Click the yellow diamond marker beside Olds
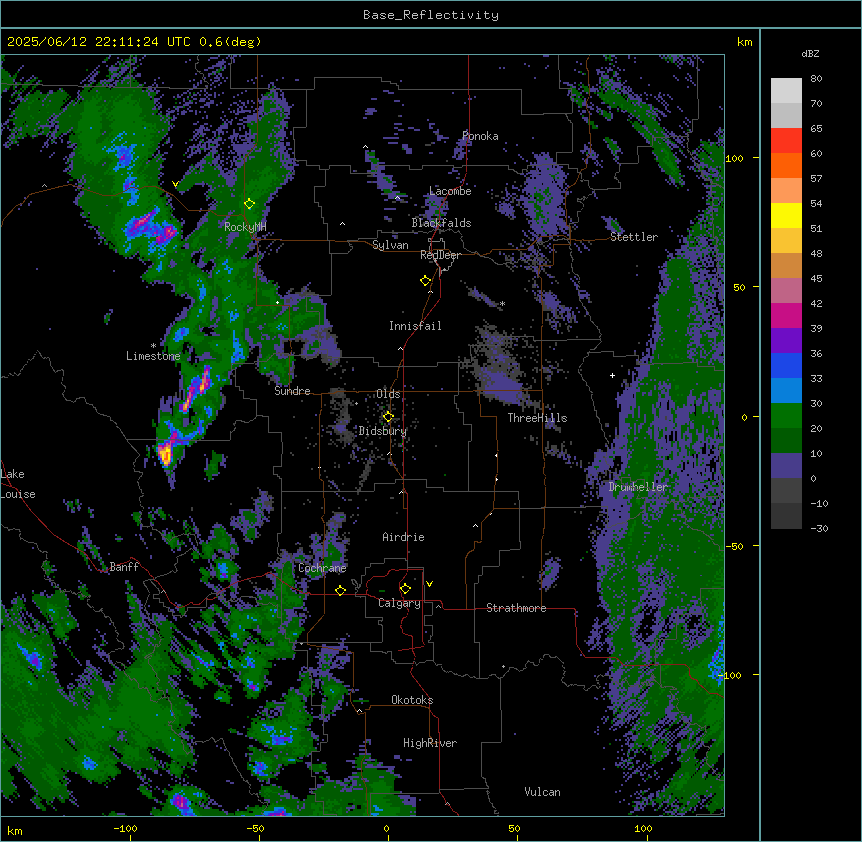 tap(388, 416)
